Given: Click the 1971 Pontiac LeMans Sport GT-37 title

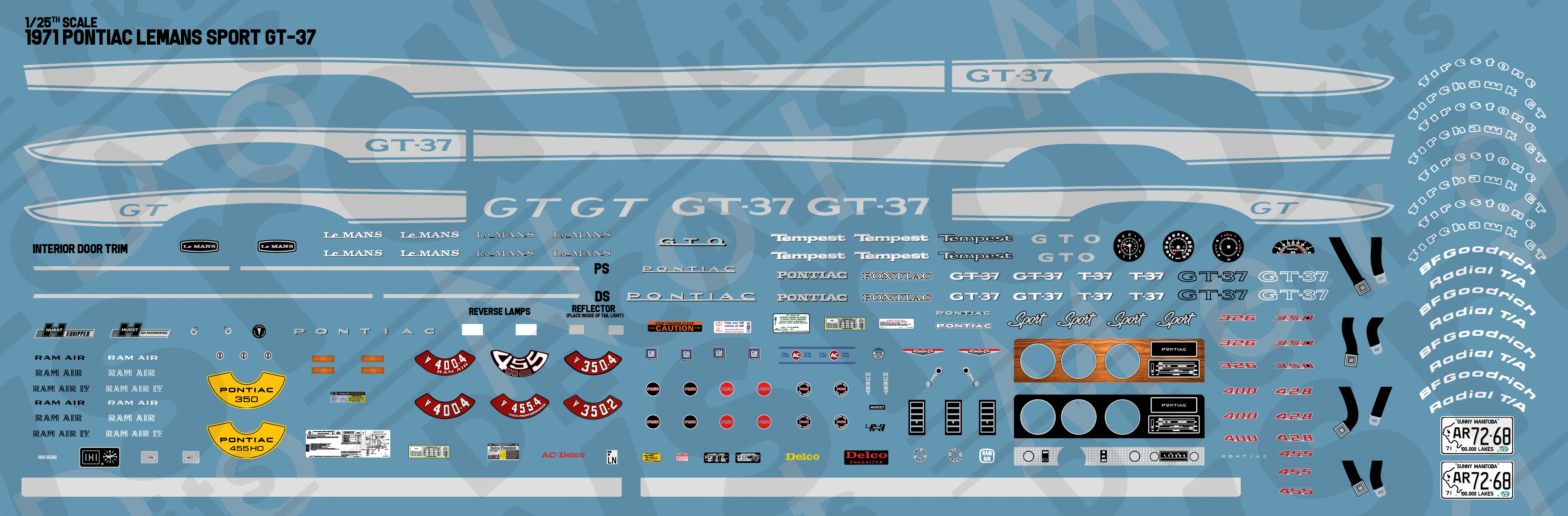Looking at the screenshot, I should (170, 37).
